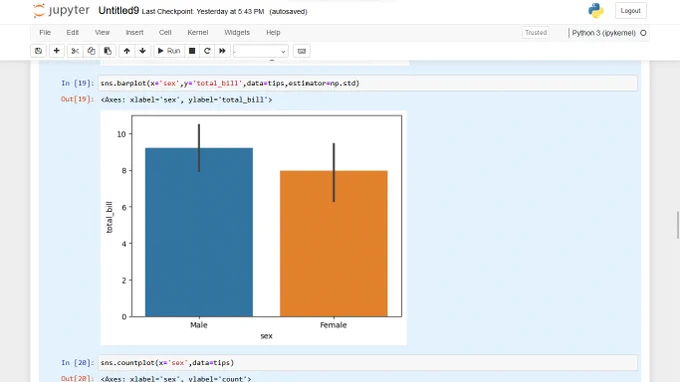
Task: Move selected cell up arrow
Action: point(127,51)
